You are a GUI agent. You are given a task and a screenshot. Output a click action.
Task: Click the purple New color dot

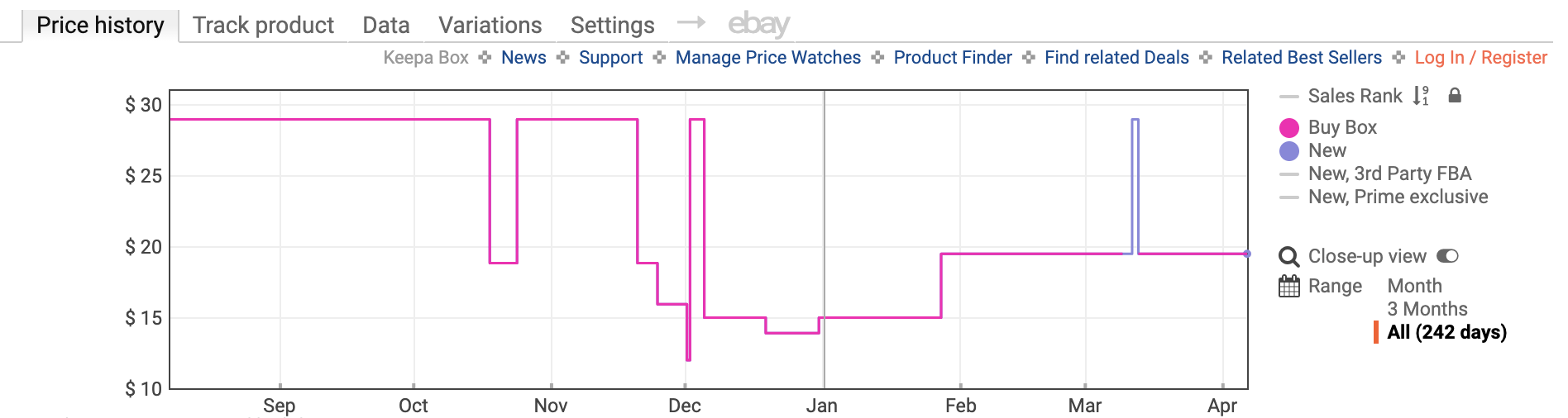pos(1289,151)
